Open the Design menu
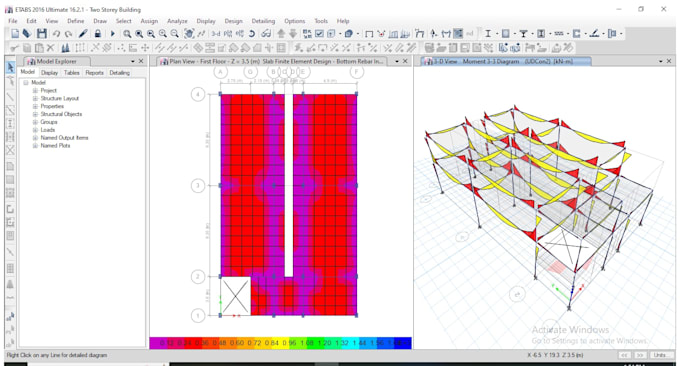The image size is (680, 366). pos(233,21)
